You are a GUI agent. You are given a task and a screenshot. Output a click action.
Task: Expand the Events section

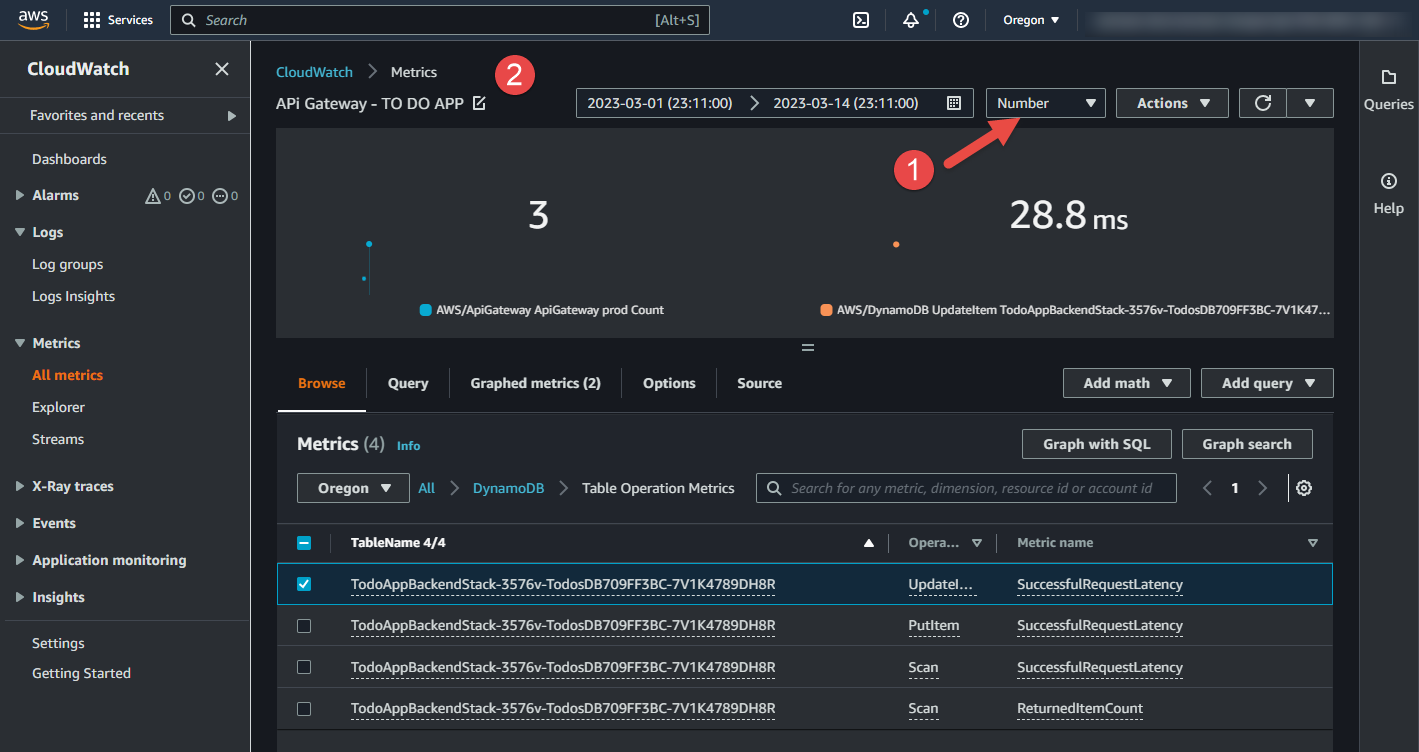20,523
